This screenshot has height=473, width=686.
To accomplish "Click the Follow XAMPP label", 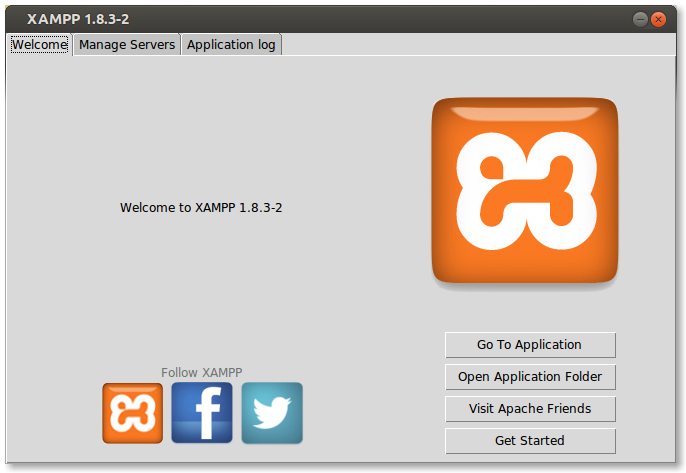I will pyautogui.click(x=202, y=372).
